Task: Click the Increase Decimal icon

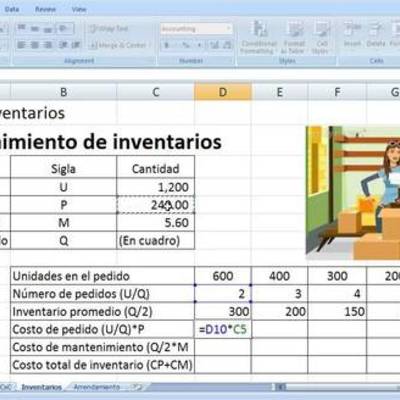Action: click(x=214, y=45)
